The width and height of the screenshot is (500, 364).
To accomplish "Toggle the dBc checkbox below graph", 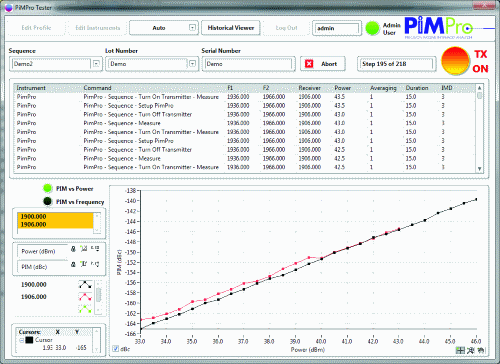I will [115, 349].
